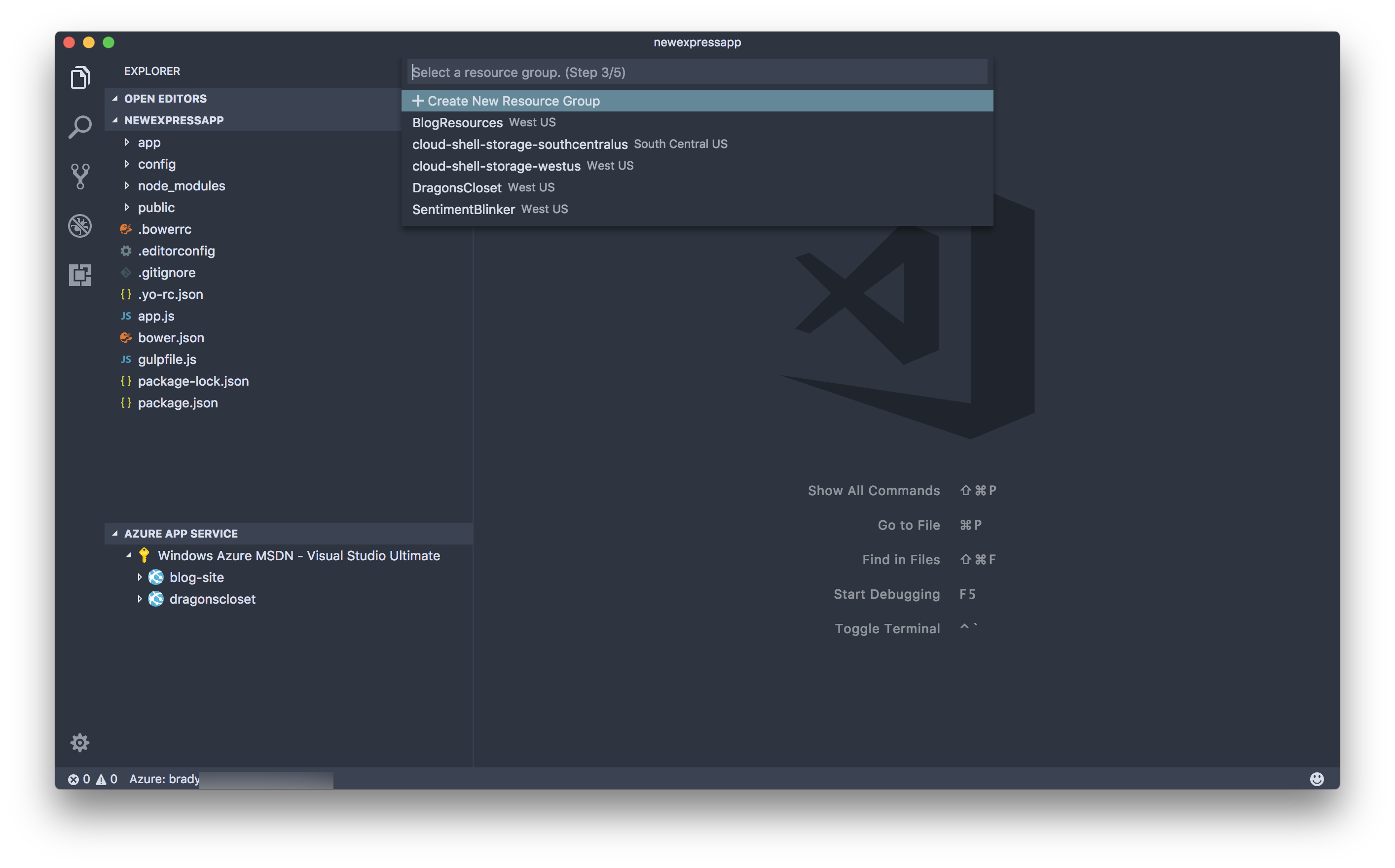Collapse the Azure App Service section

115,533
